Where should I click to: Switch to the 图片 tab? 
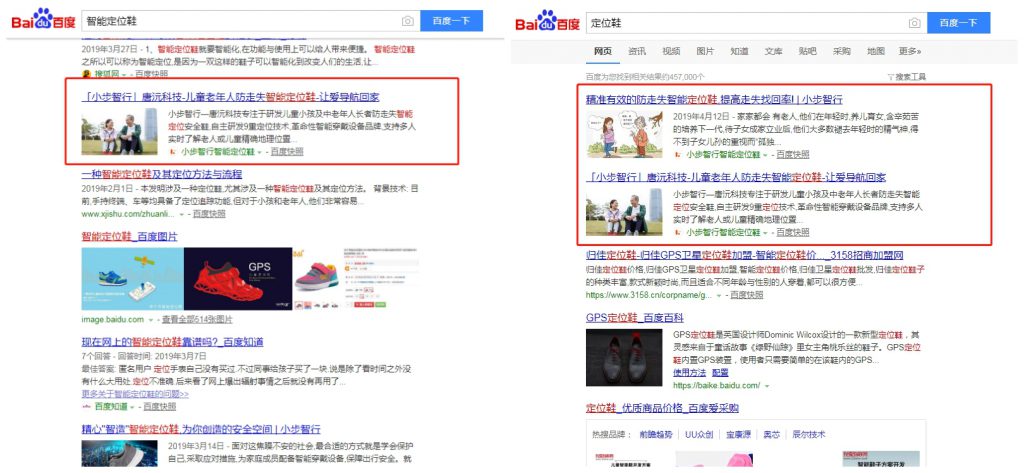point(705,52)
